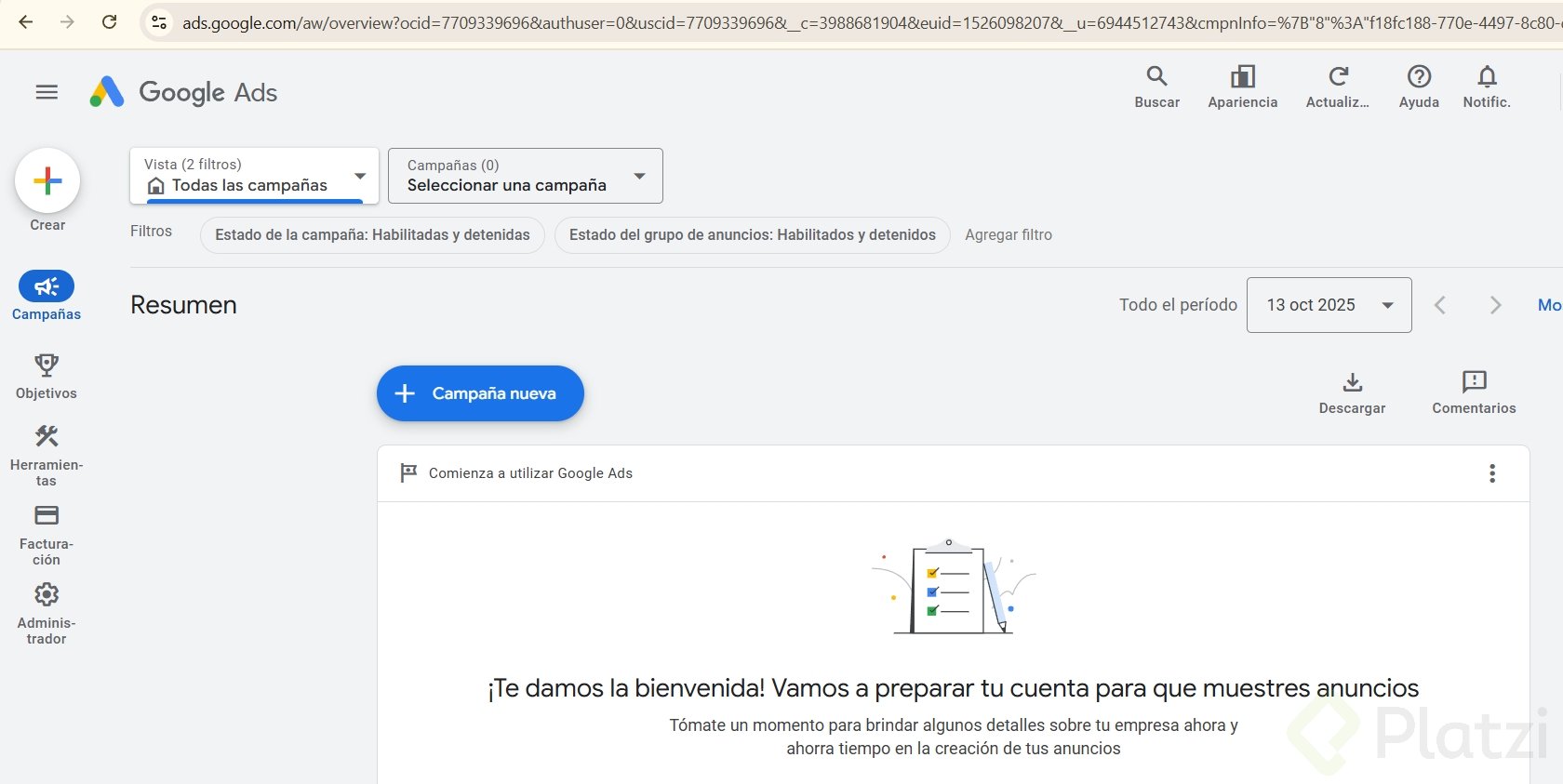The image size is (1563, 784).
Task: Click the campaign status filter chip
Action: [x=372, y=235]
